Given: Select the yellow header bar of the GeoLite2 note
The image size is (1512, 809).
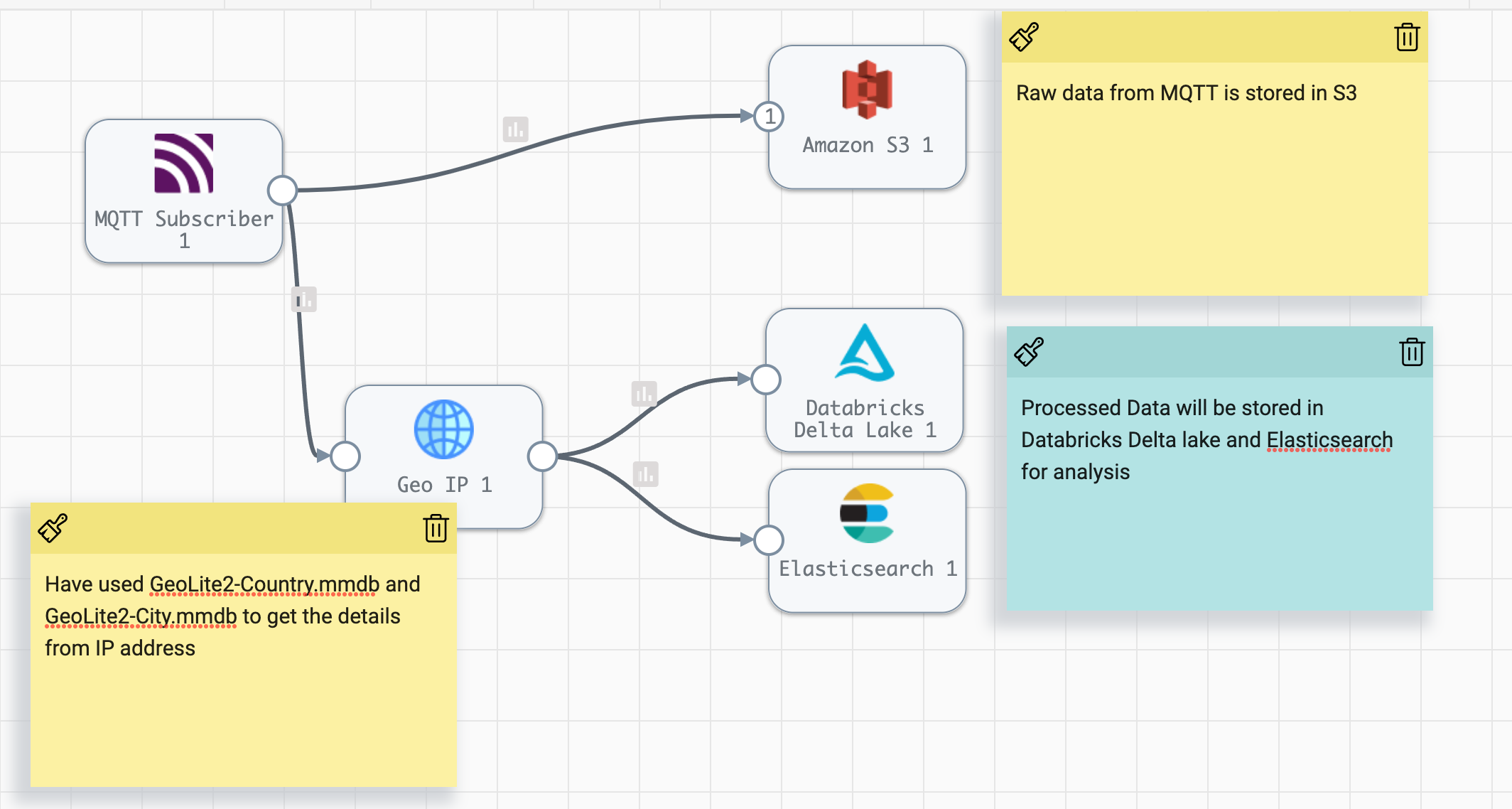Looking at the screenshot, I should coord(244,528).
